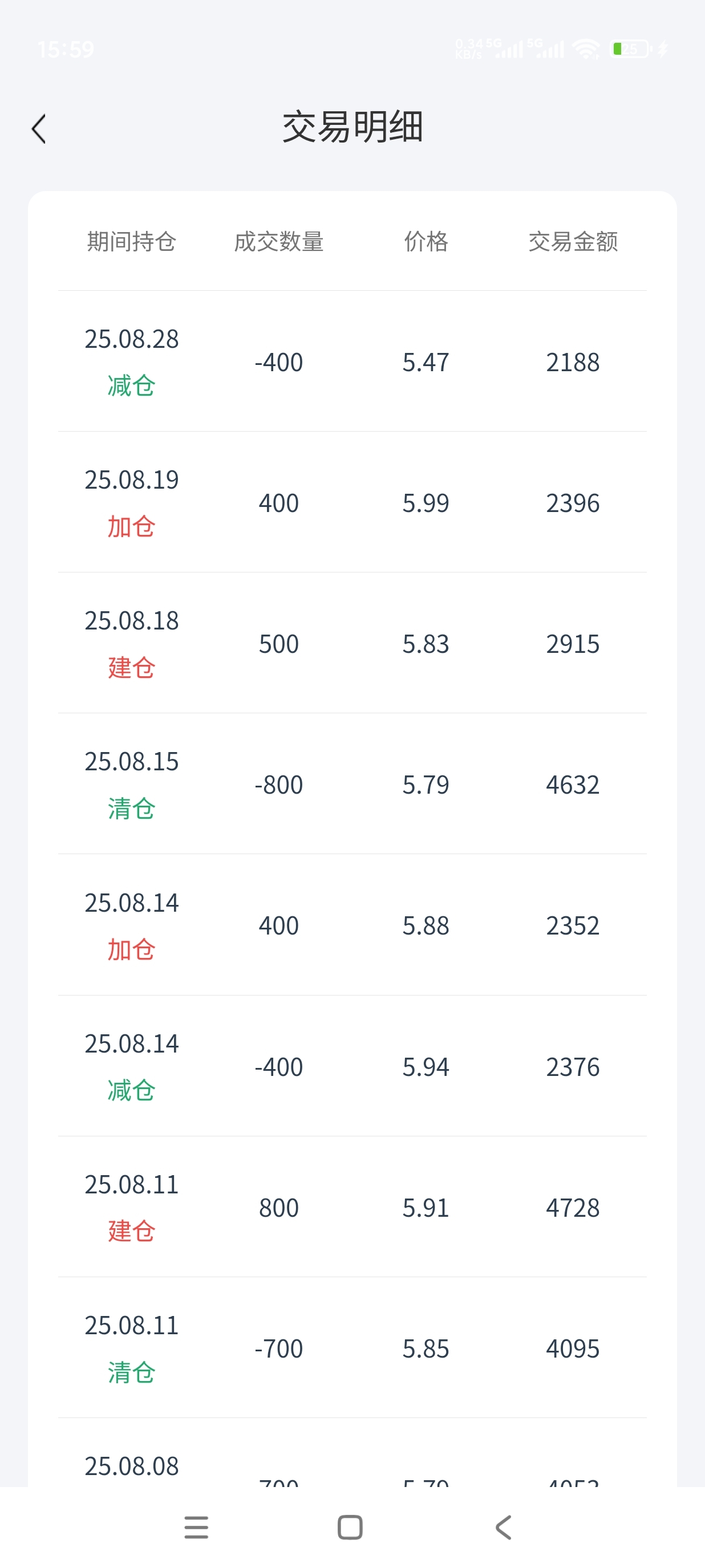Tap the 25.08.14 减仓 label
This screenshot has height=1568, width=705.
(x=132, y=1090)
